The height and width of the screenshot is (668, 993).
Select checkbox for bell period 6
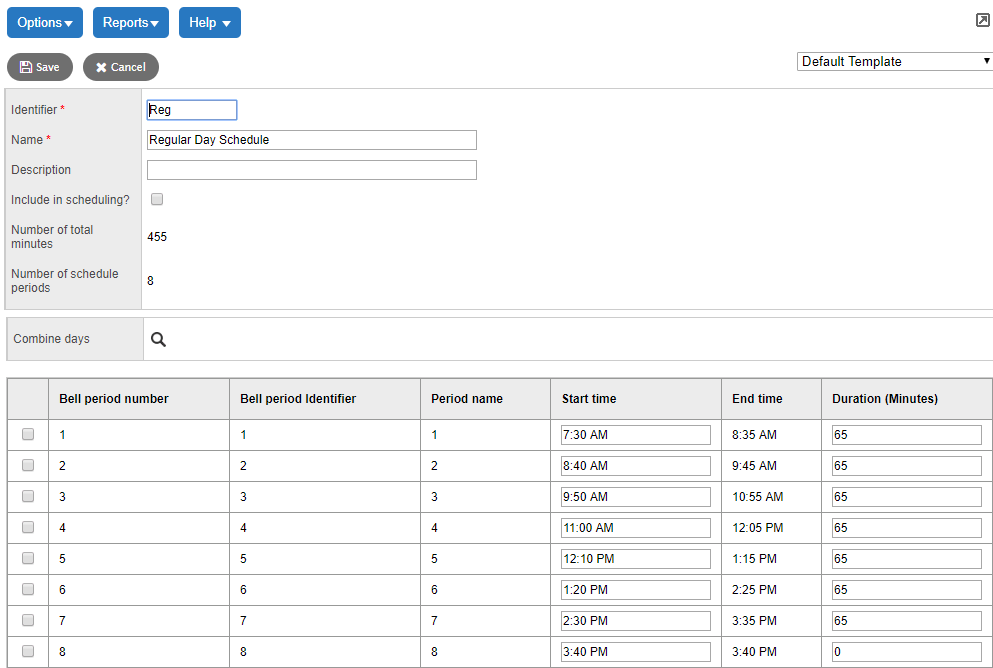[x=28, y=589]
